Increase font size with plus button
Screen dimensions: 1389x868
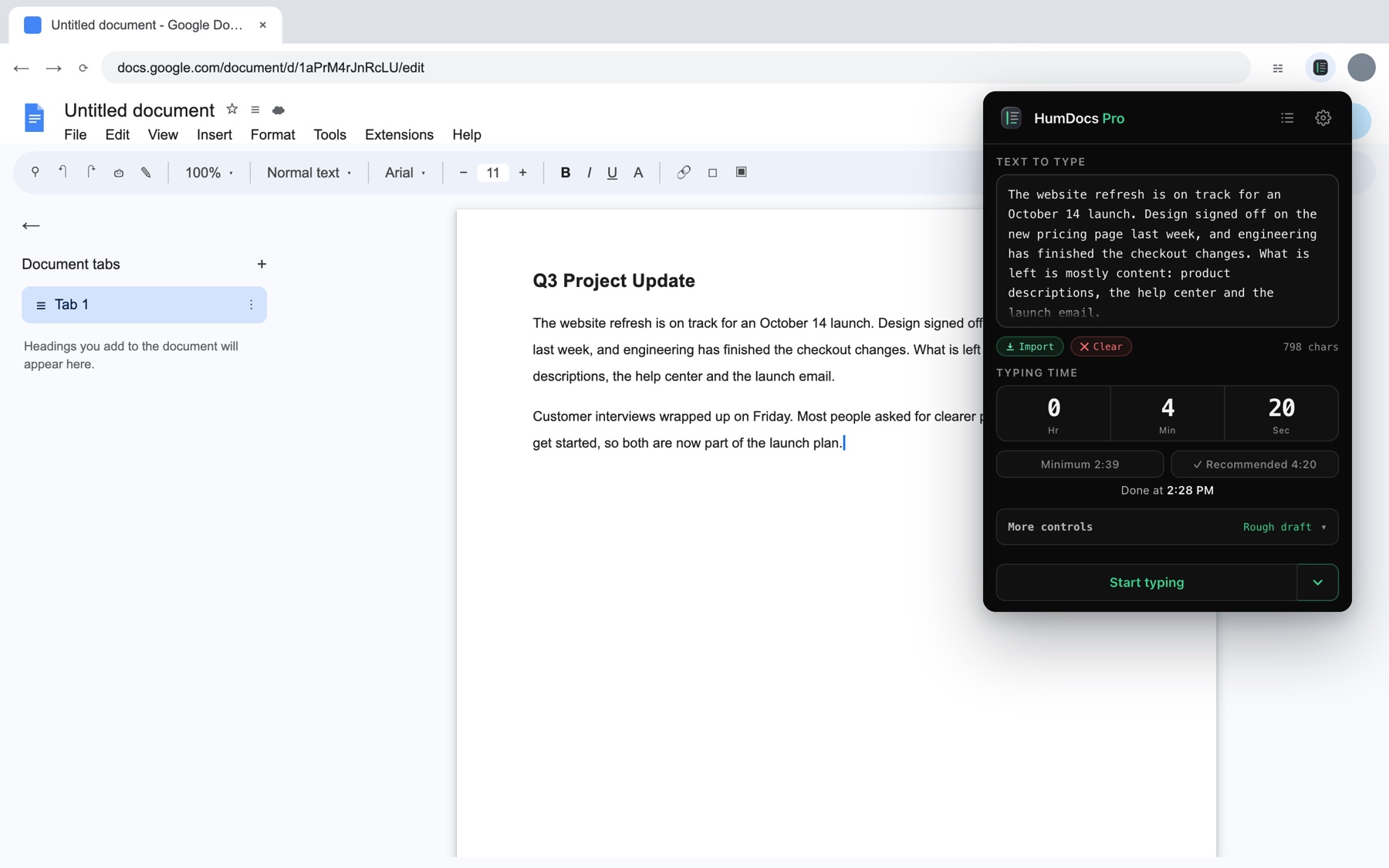click(522, 172)
